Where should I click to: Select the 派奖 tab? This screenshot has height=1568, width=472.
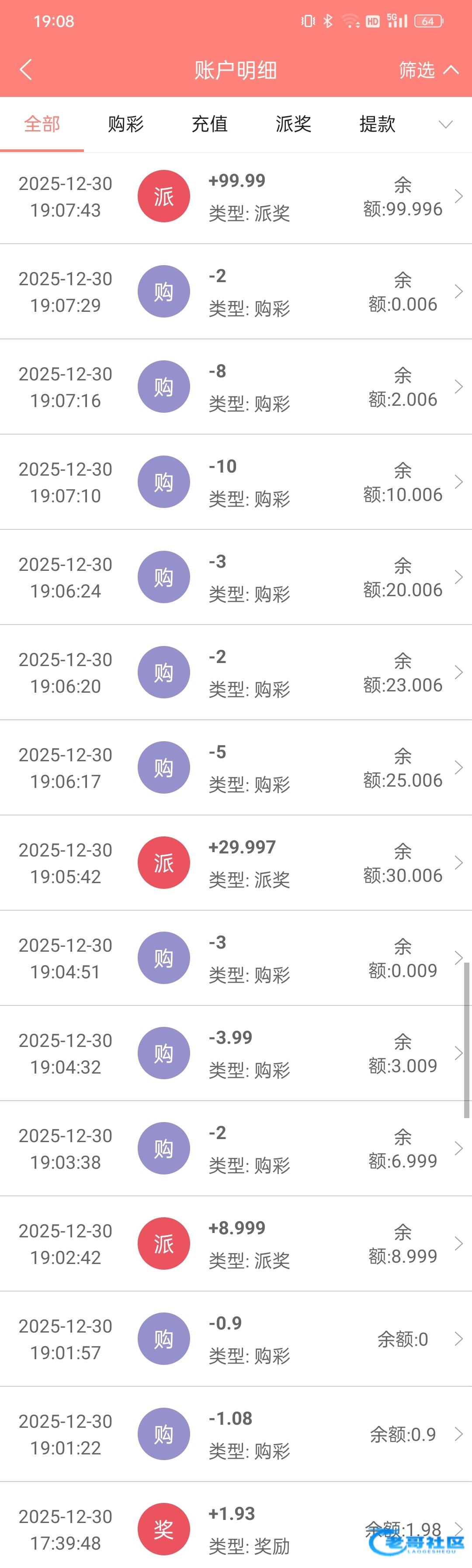[294, 124]
